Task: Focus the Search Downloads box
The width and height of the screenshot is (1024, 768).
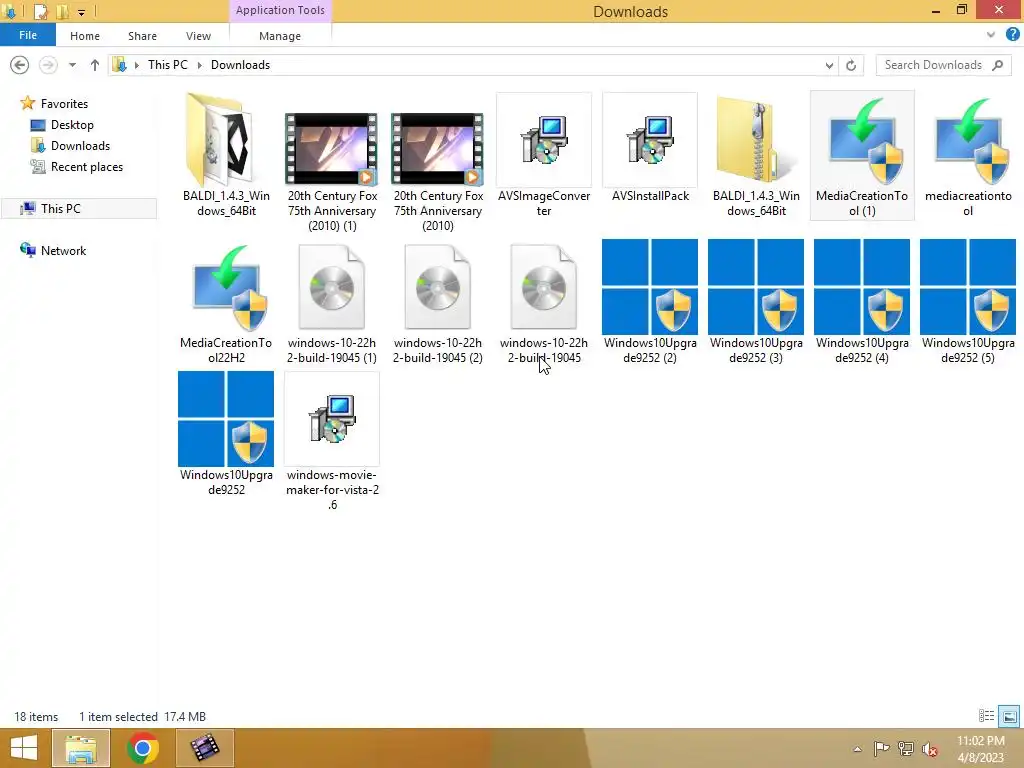Action: pos(943,65)
